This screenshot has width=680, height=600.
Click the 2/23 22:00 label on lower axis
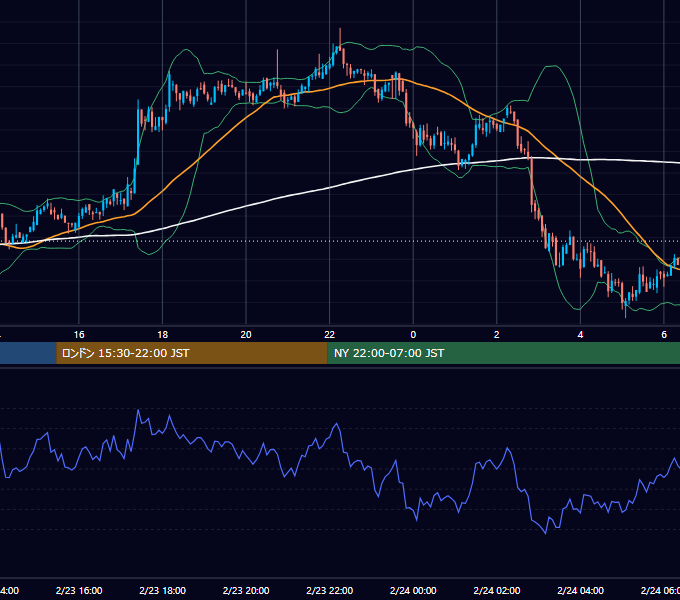click(x=330, y=590)
